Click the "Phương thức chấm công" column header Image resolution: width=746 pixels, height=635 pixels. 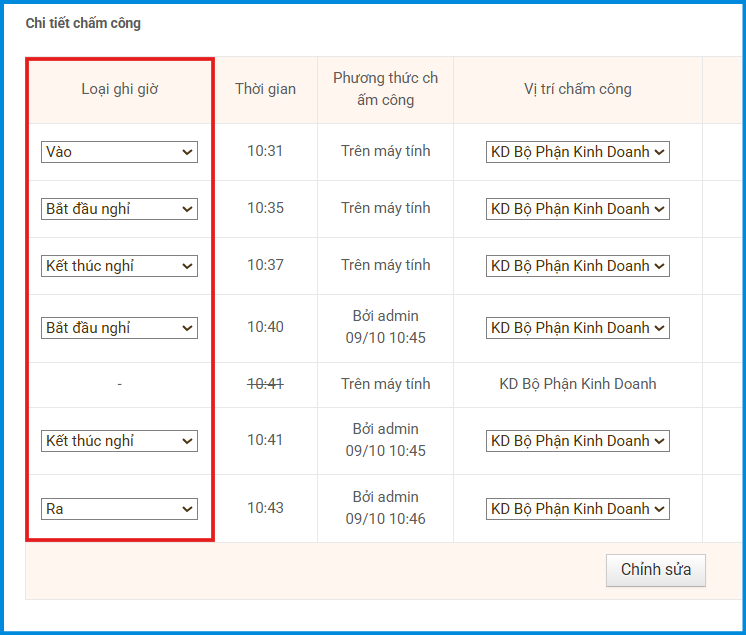385,89
